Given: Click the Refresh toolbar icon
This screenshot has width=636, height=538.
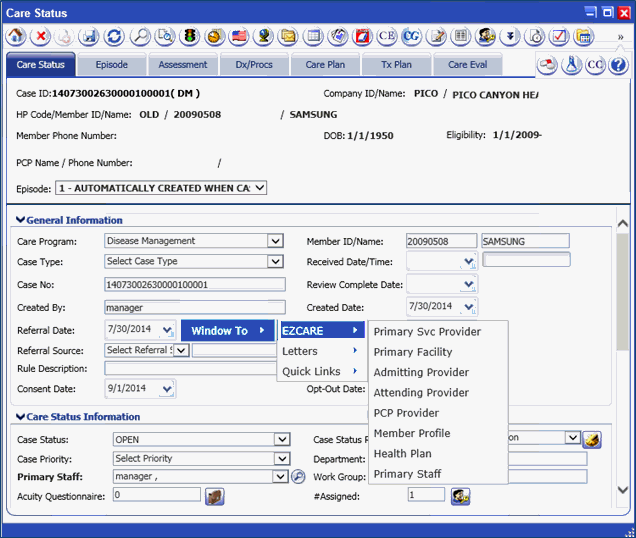Looking at the screenshot, I should click(x=115, y=37).
